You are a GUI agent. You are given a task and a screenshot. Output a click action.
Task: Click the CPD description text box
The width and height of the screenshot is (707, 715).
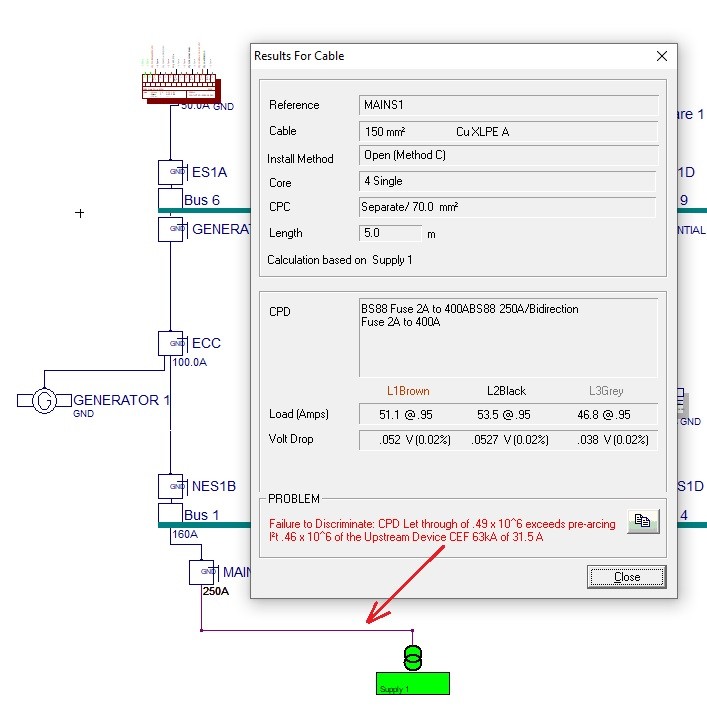(x=509, y=338)
